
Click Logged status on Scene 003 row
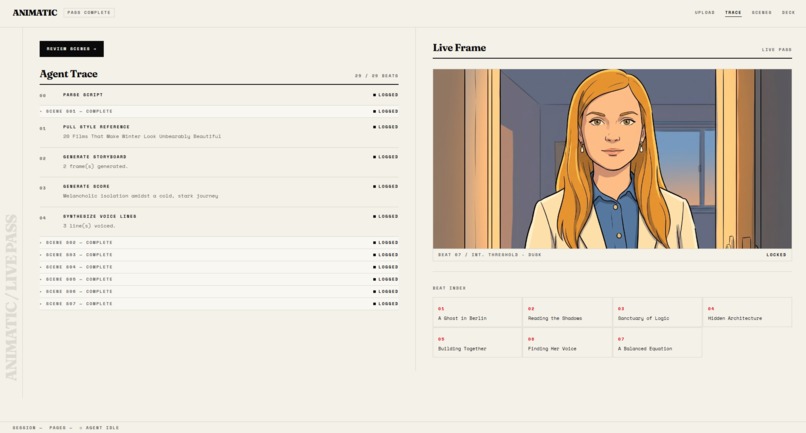click(x=386, y=255)
